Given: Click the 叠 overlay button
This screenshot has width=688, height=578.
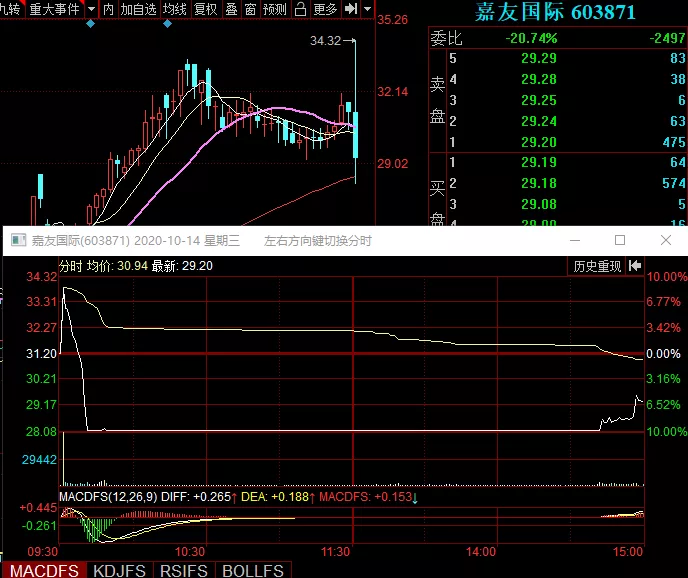Looking at the screenshot, I should (231, 9).
